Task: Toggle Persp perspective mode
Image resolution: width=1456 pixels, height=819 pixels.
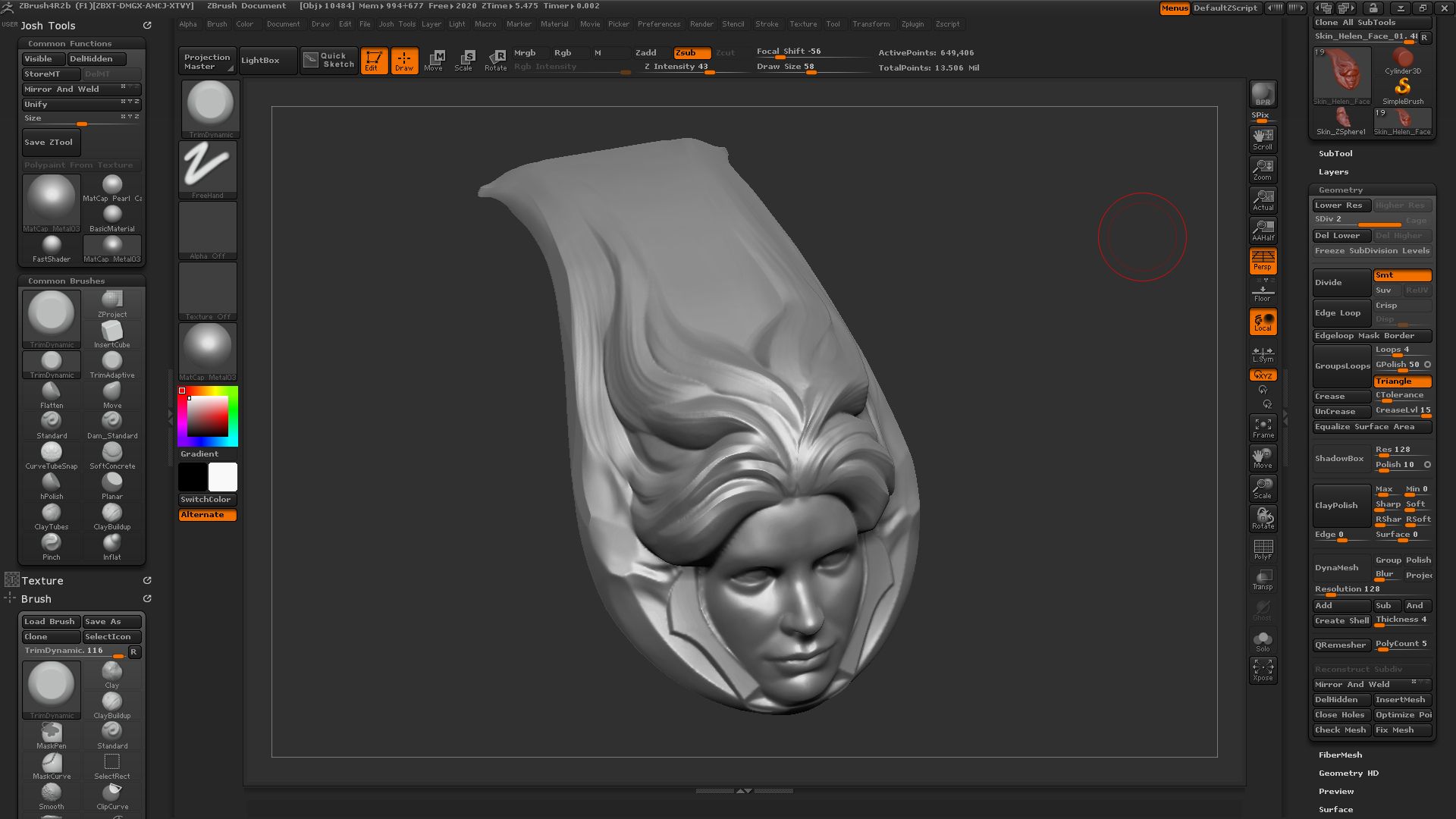Action: click(x=1263, y=261)
